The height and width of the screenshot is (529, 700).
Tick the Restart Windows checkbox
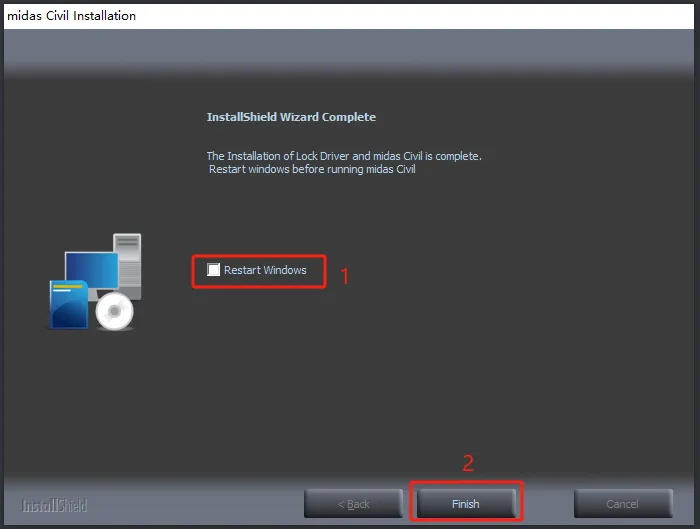coord(213,270)
